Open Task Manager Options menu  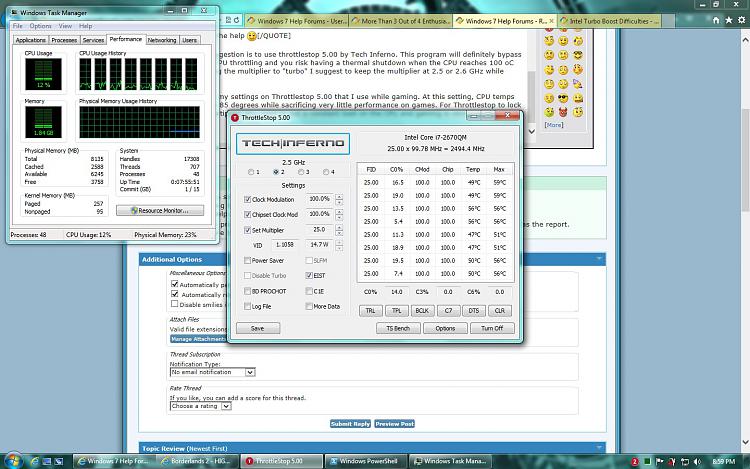point(40,26)
